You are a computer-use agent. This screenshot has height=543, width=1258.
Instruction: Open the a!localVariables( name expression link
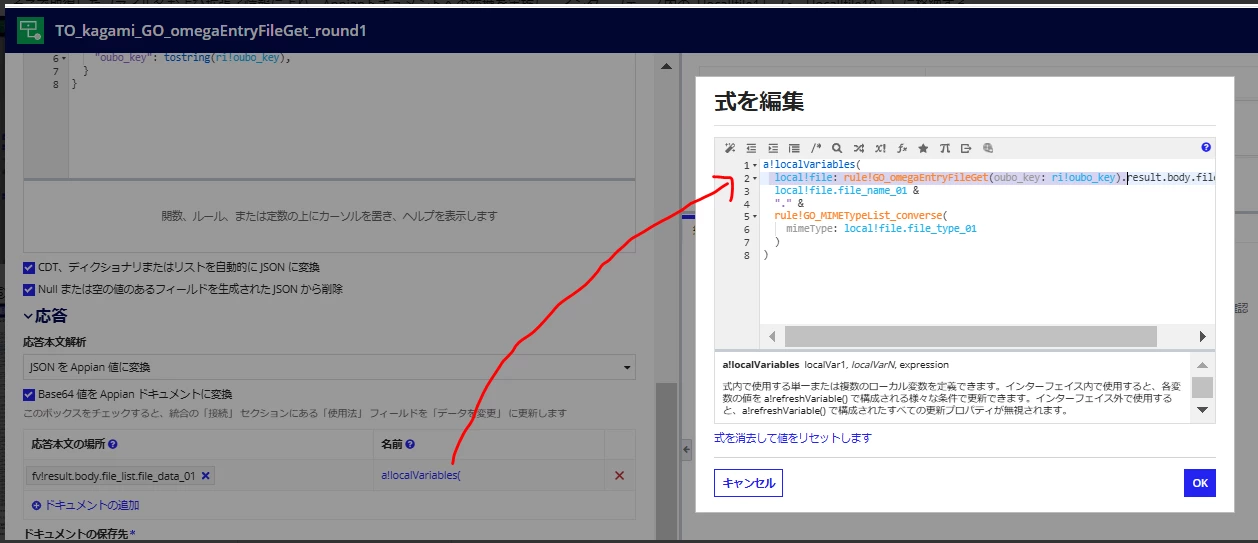pos(421,476)
